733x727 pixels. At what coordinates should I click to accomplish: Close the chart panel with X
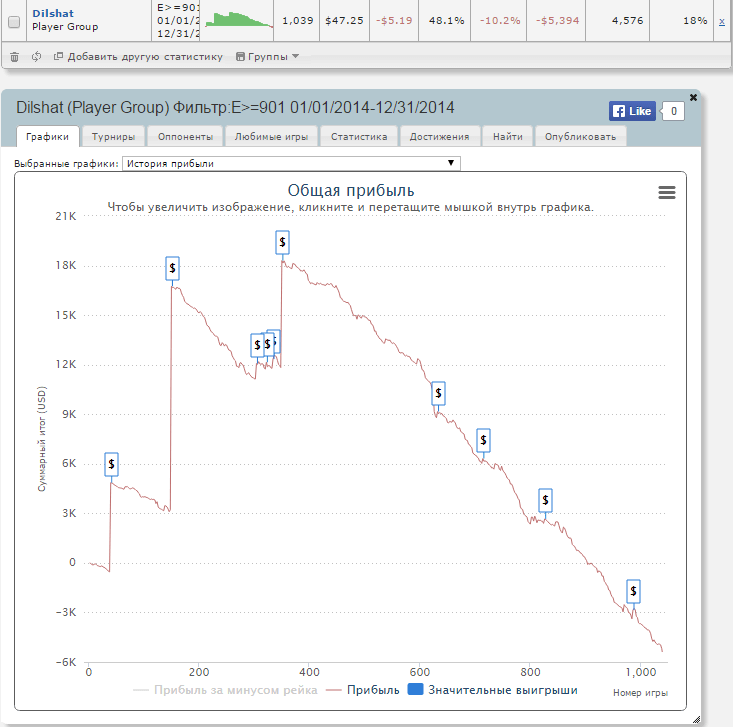pos(694,97)
